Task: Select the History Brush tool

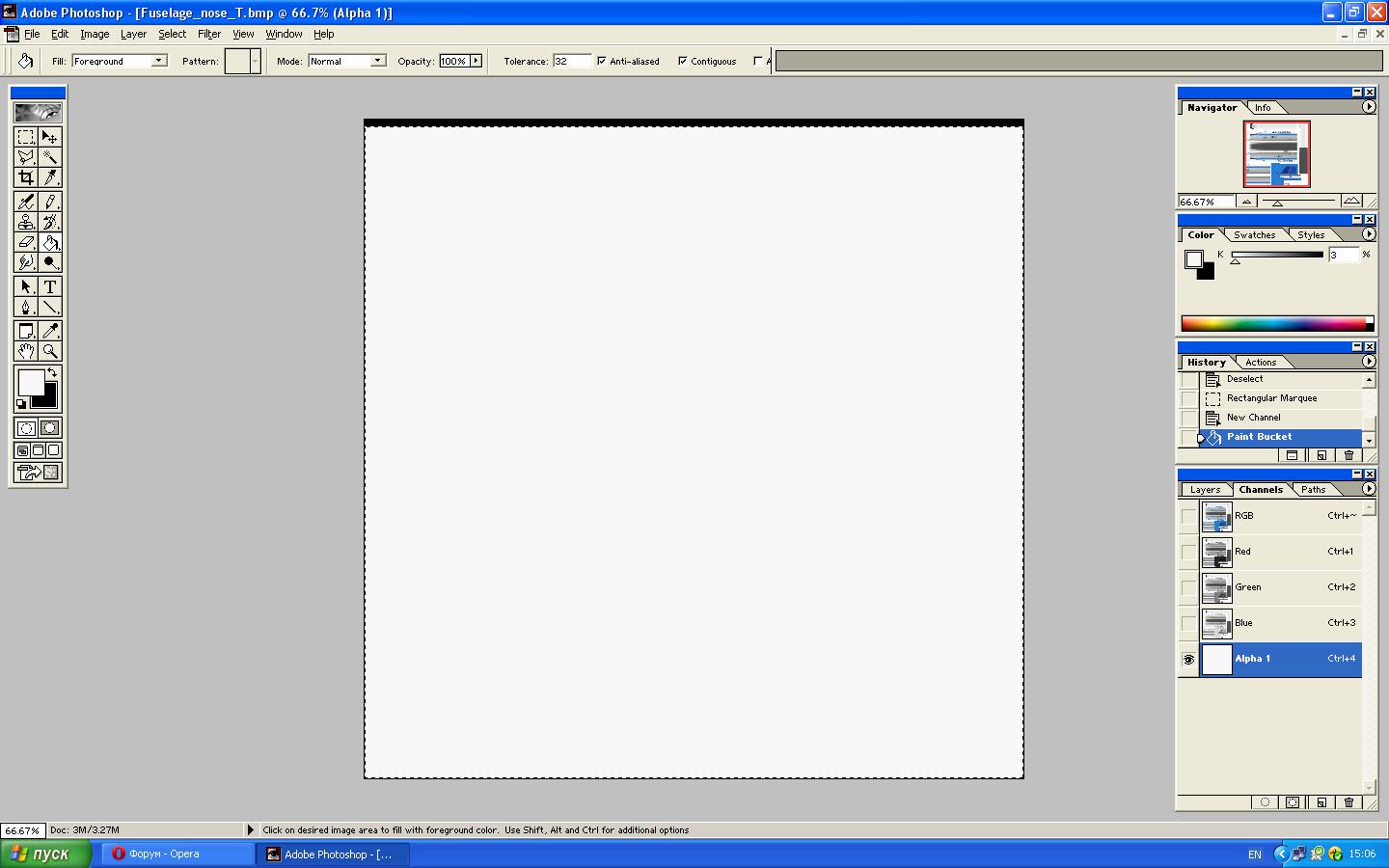Action: (x=50, y=222)
